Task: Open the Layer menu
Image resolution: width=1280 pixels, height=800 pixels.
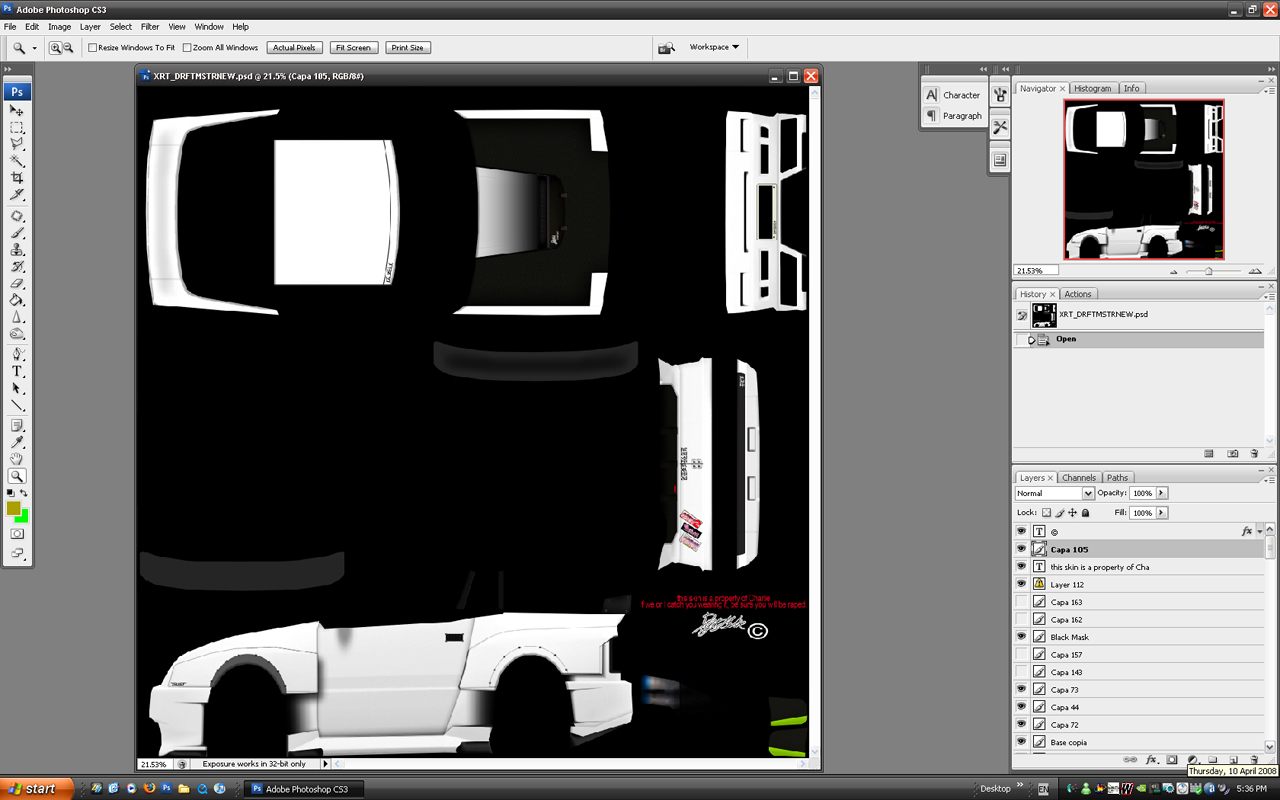Action: pyautogui.click(x=90, y=27)
